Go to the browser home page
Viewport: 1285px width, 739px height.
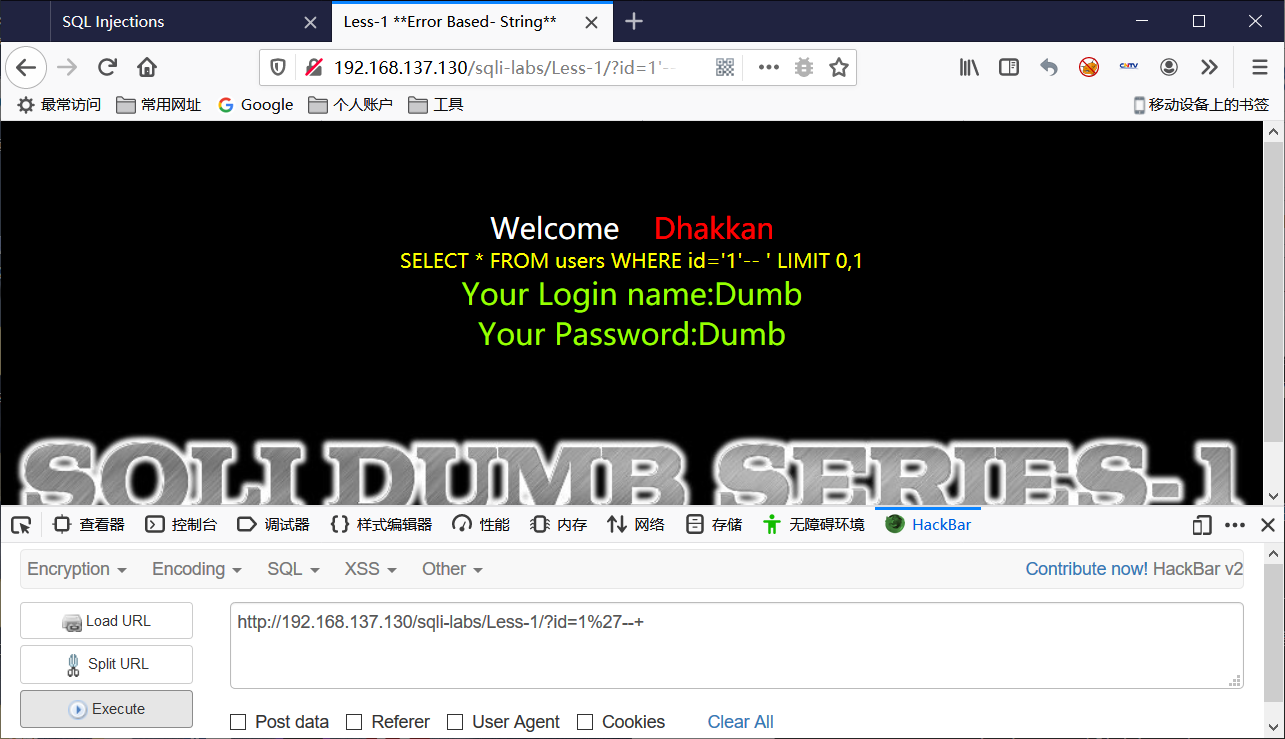click(x=147, y=67)
